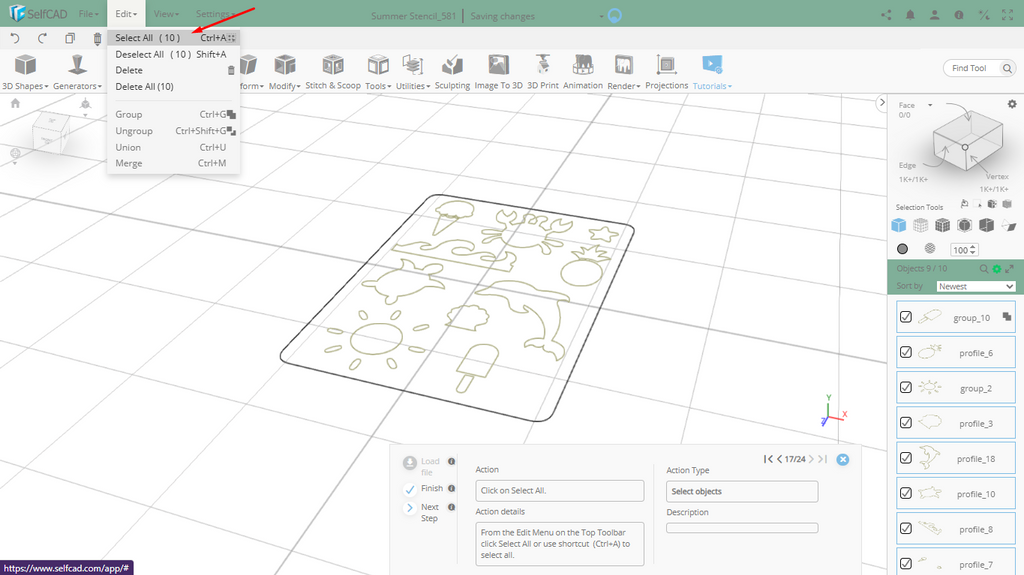Toggle the profile_6 object checkbox
This screenshot has height=575, width=1024.
click(906, 352)
